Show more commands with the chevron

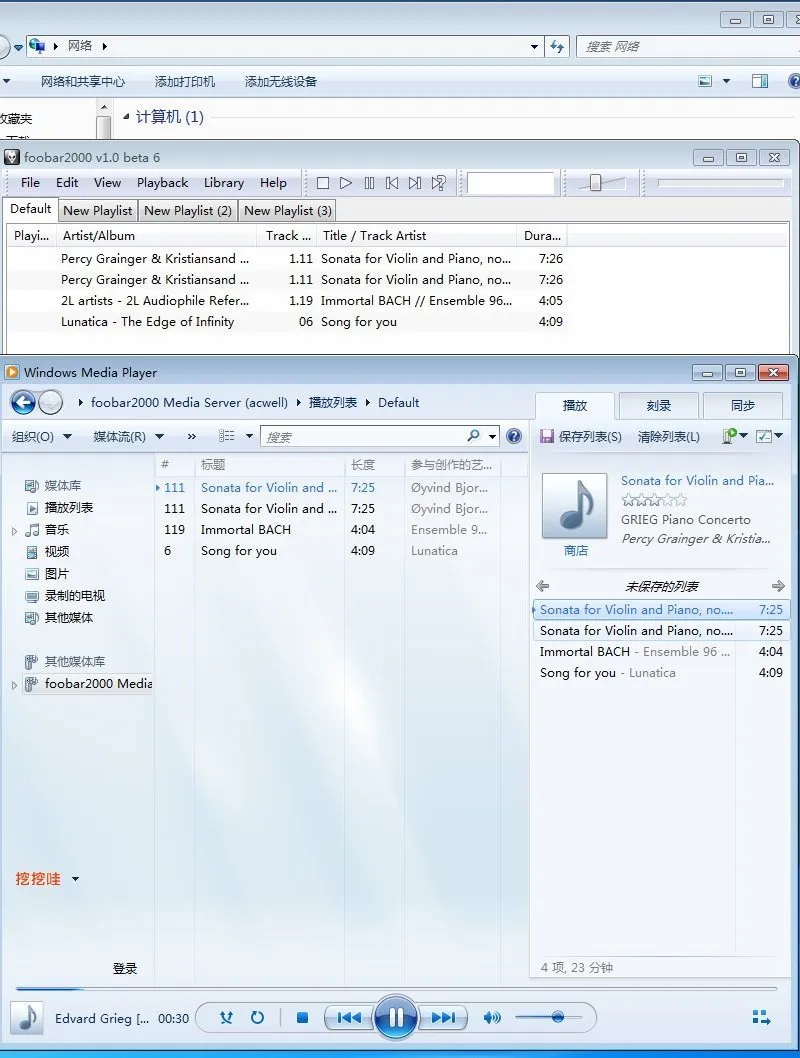tap(192, 437)
